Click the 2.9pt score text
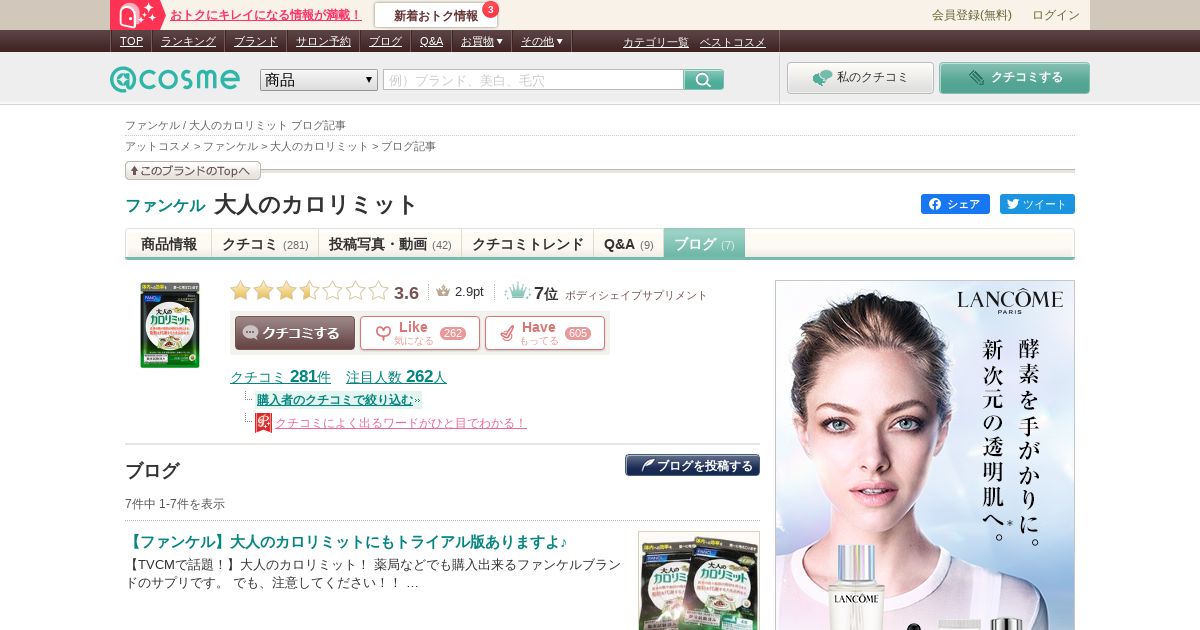 click(x=469, y=292)
